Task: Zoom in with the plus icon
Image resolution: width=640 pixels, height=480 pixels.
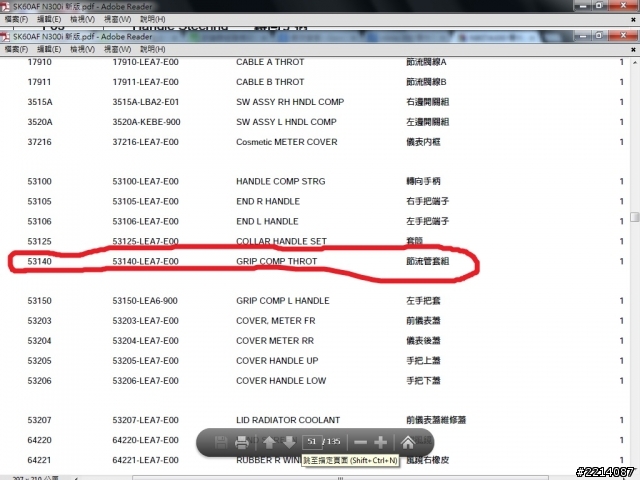Action: [x=380, y=442]
